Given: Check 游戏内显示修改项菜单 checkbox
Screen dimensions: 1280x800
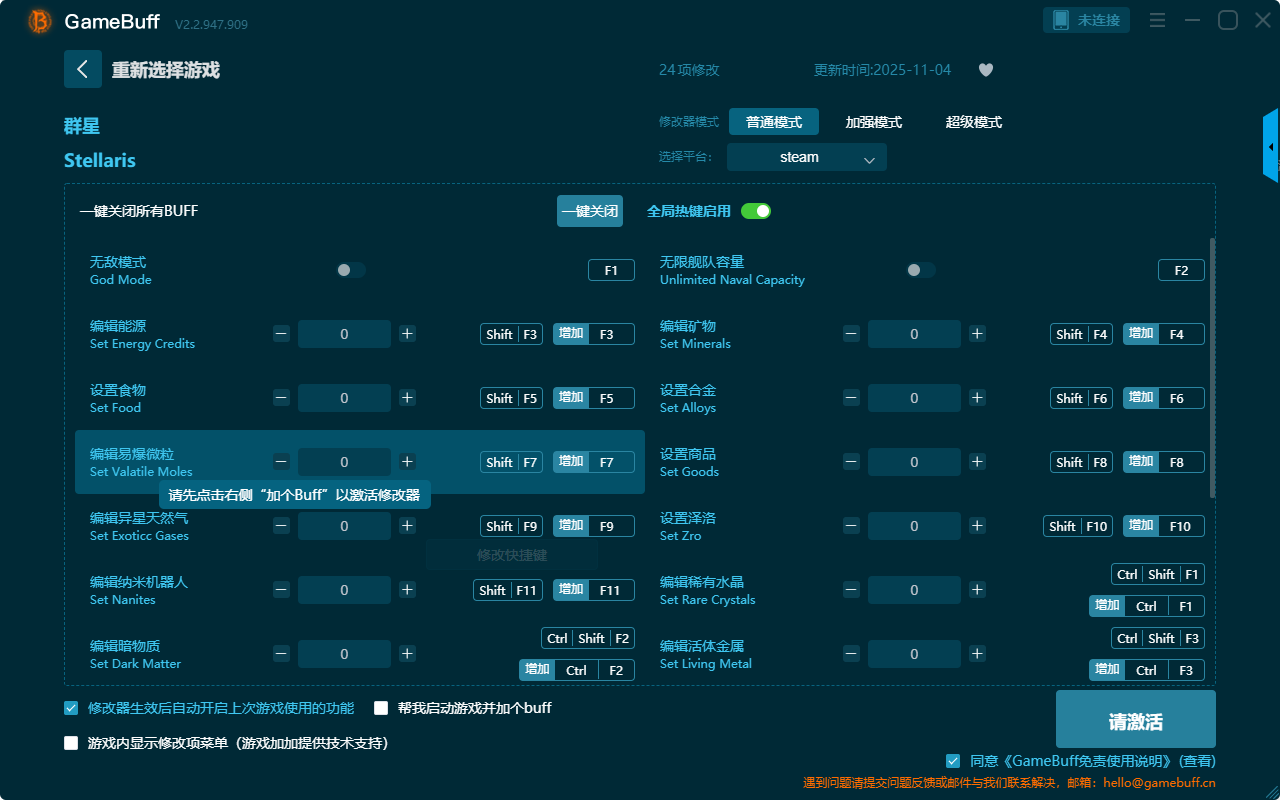Looking at the screenshot, I should (71, 743).
